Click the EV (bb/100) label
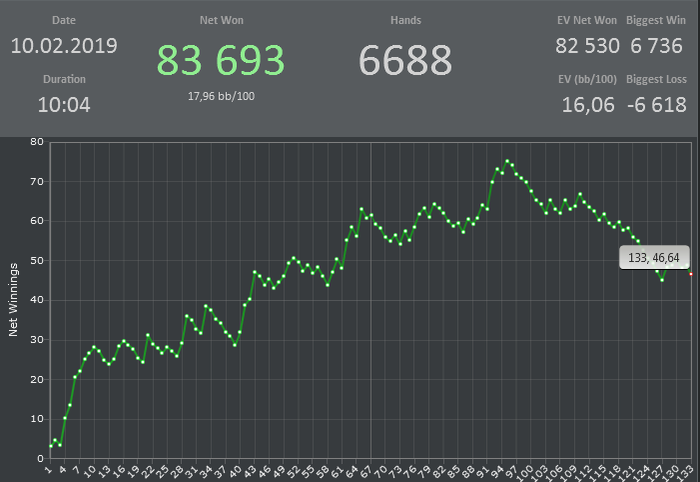This screenshot has height=482, width=700. point(587,79)
